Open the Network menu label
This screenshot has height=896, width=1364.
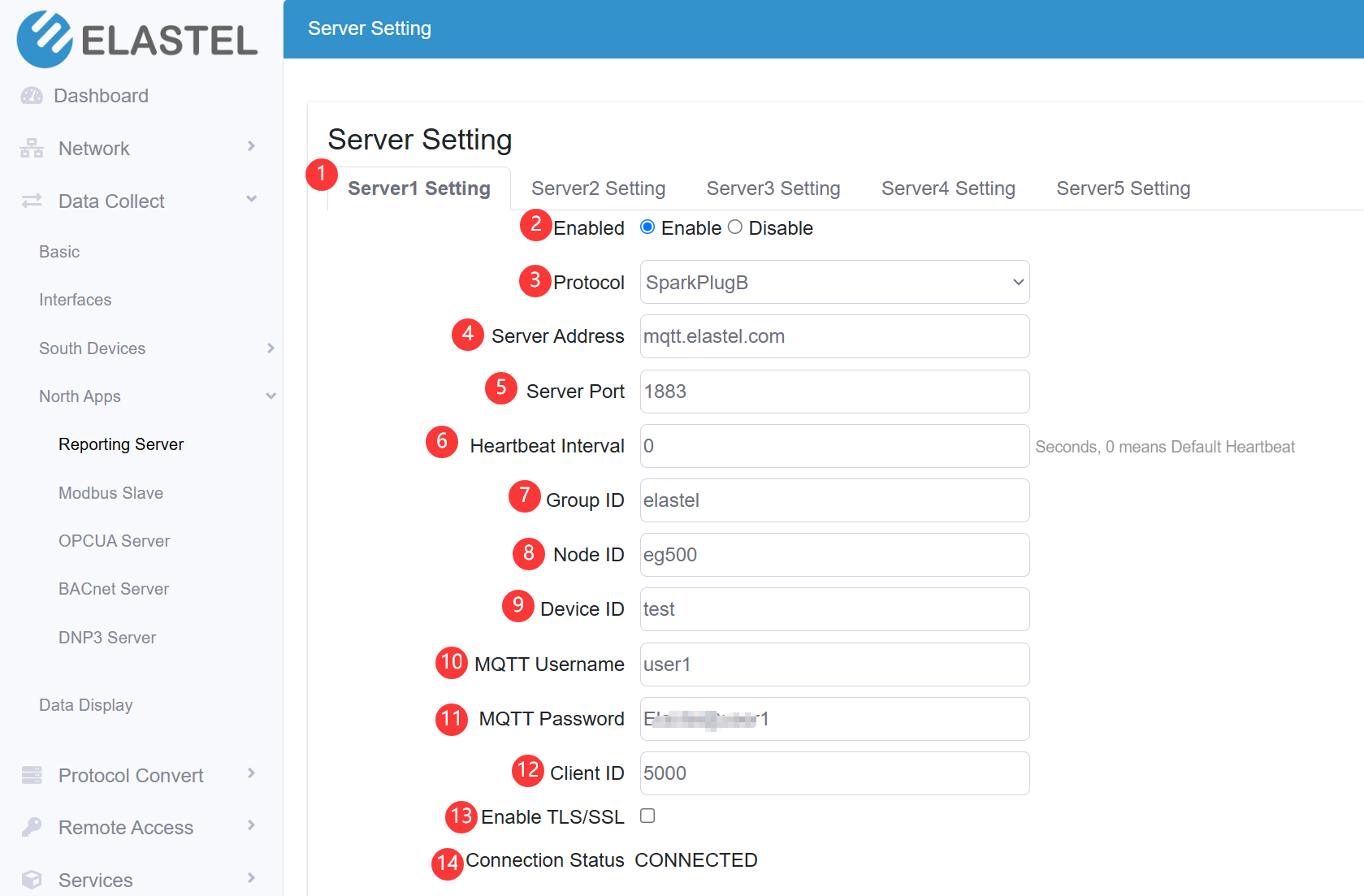(x=94, y=149)
